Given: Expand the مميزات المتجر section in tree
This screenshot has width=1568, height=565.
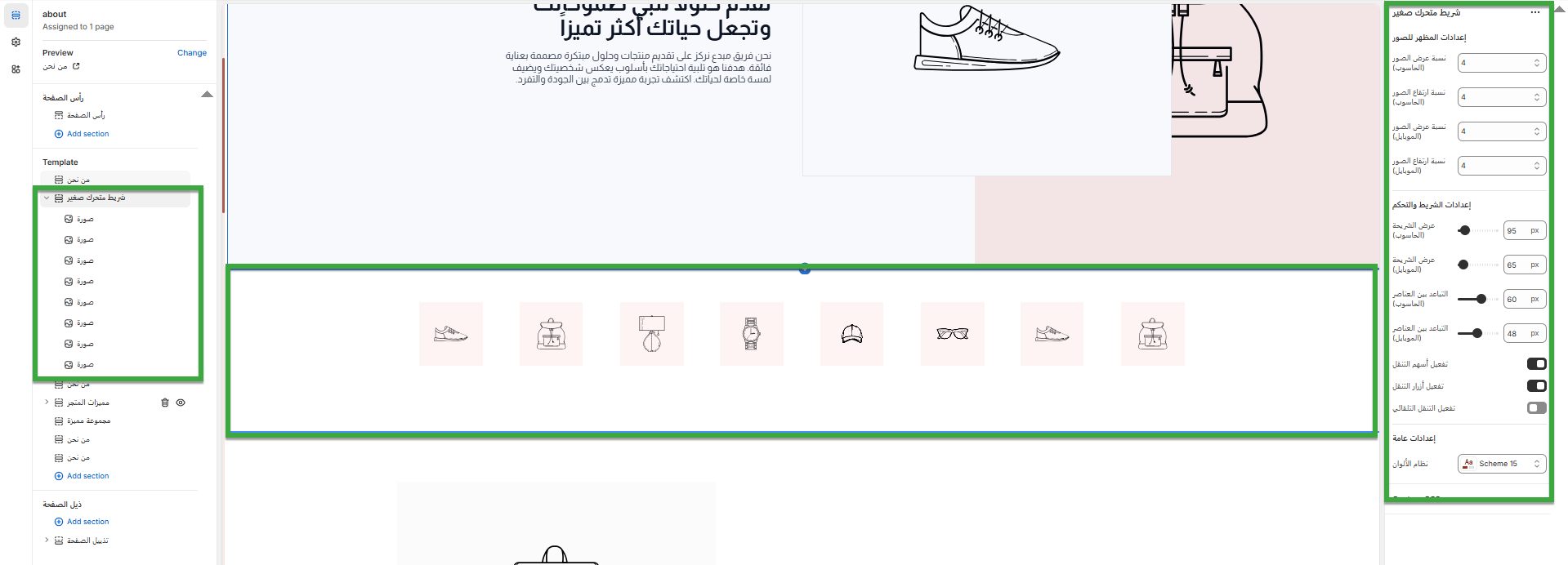Looking at the screenshot, I should pyautogui.click(x=47, y=403).
